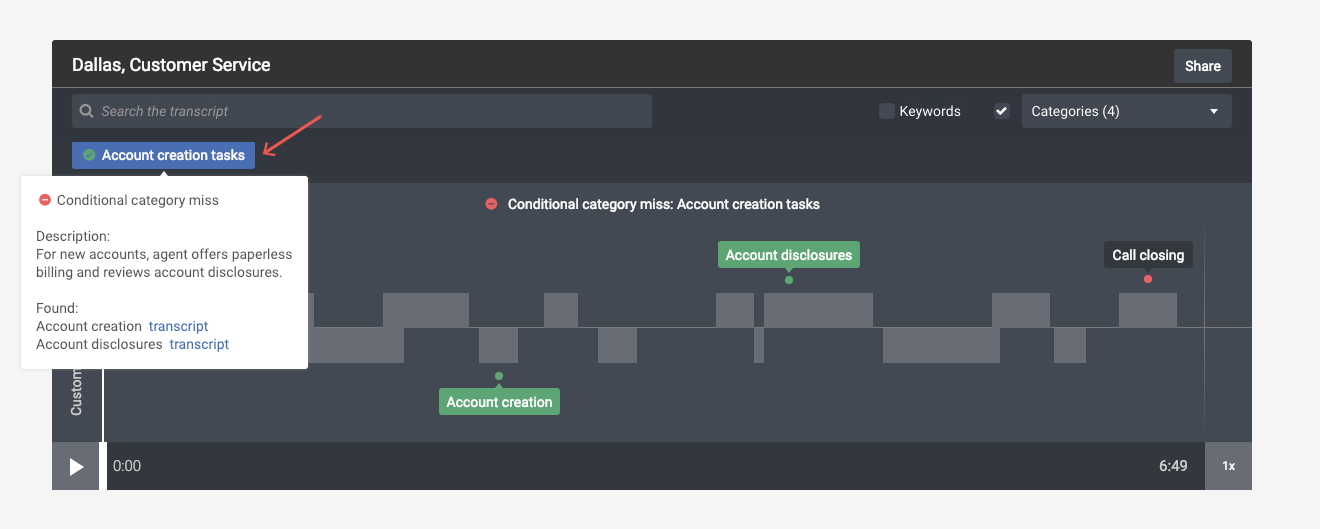Click the transcript search field
This screenshot has width=1320, height=529.
tap(370, 111)
